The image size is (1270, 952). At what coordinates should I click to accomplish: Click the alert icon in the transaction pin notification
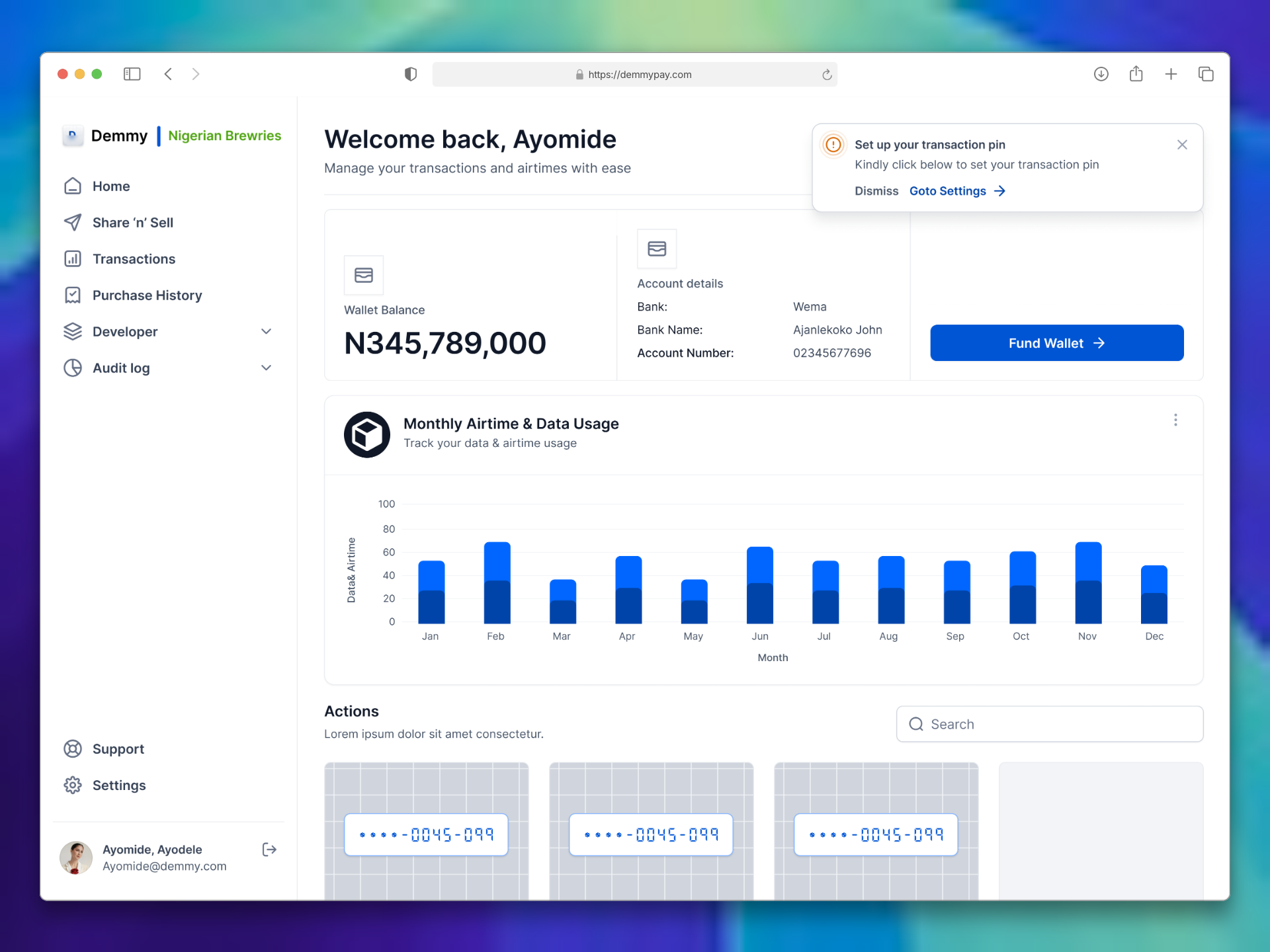833,144
